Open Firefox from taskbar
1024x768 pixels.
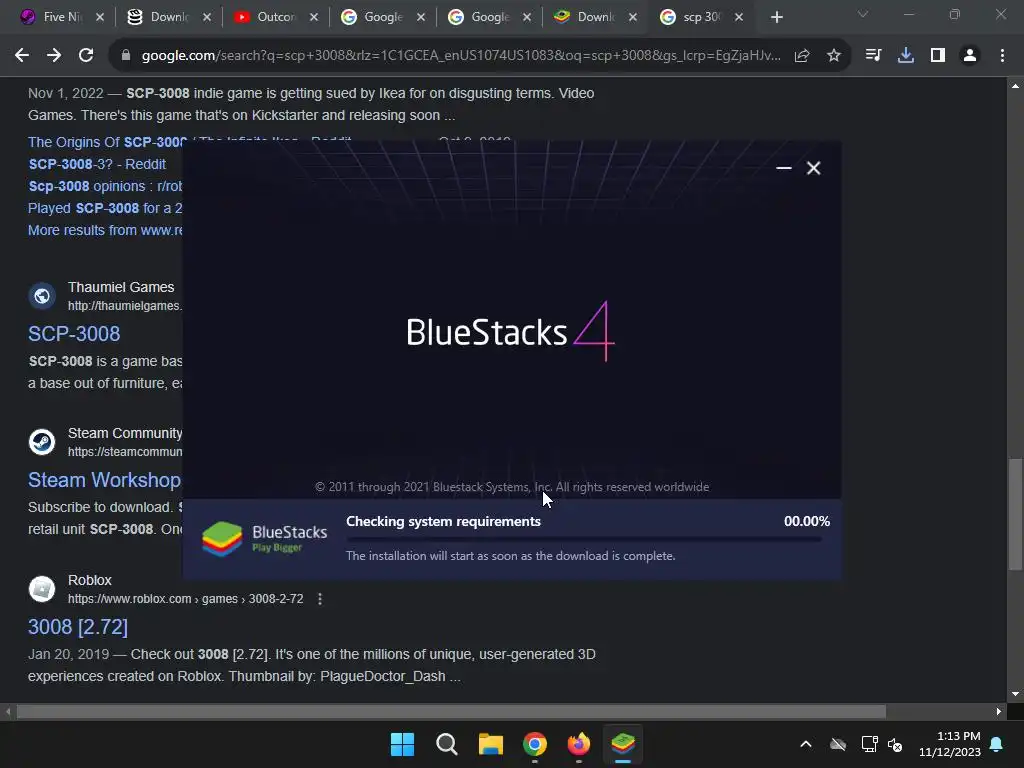point(579,744)
